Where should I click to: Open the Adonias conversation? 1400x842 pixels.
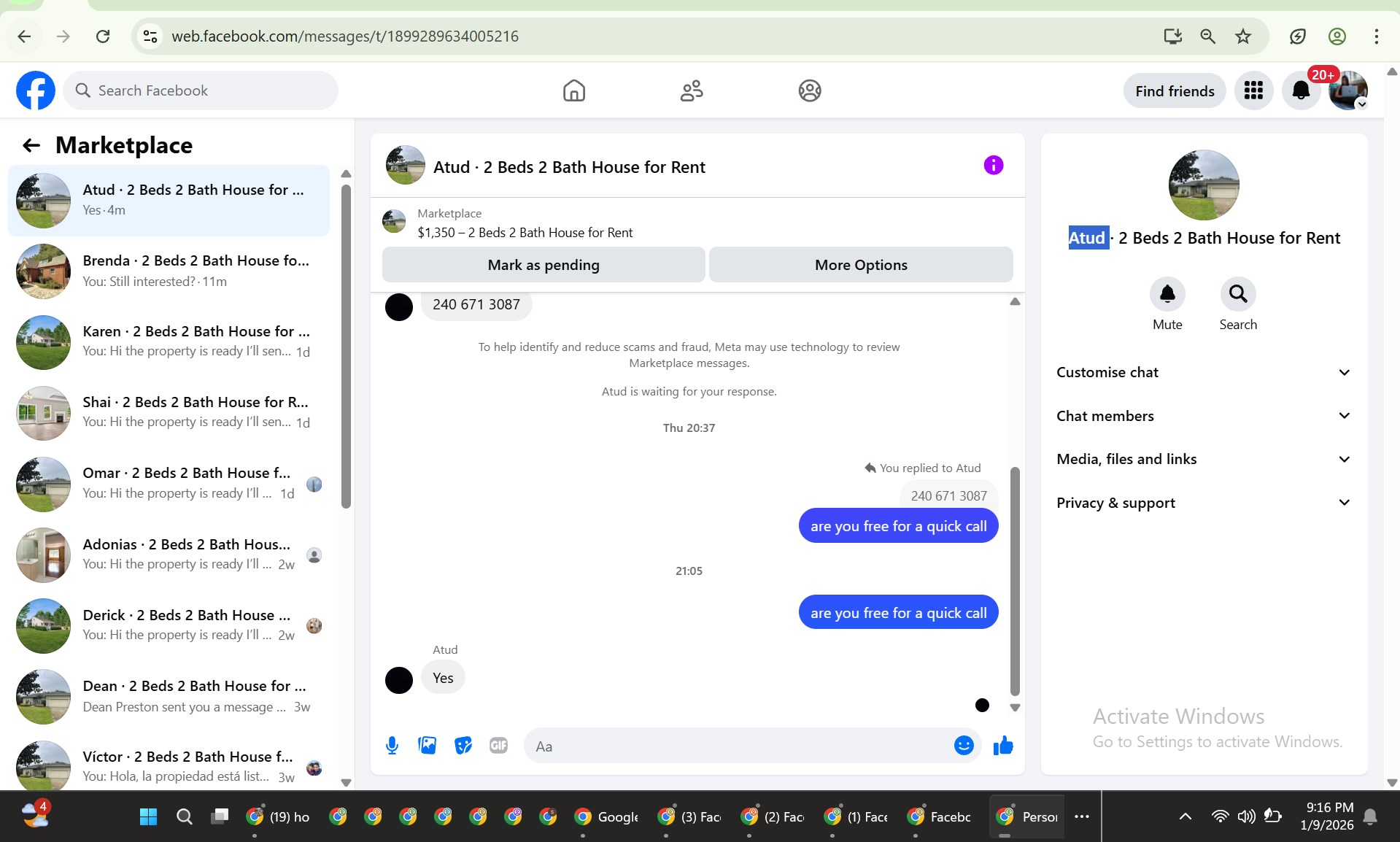(169, 555)
